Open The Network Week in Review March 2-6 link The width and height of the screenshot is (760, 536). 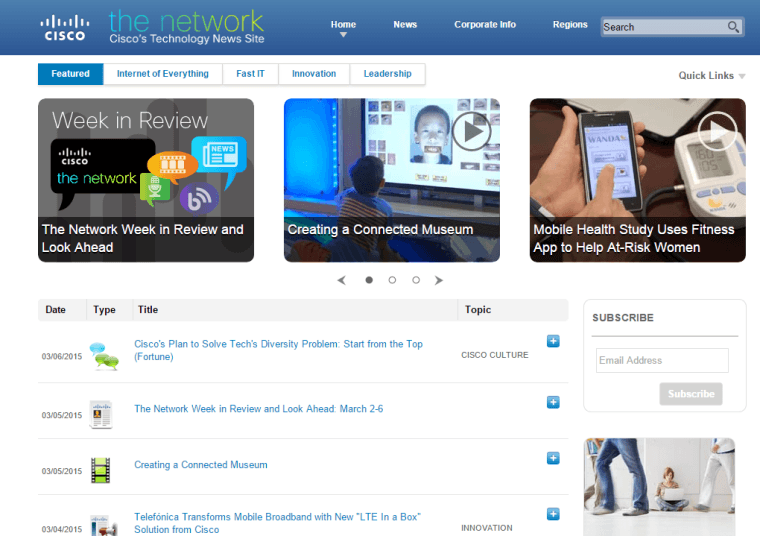(258, 409)
